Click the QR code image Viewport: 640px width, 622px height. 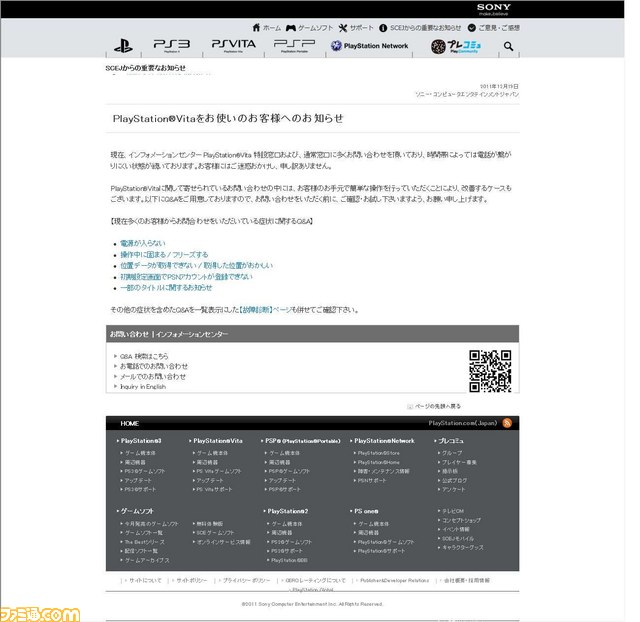(490, 371)
